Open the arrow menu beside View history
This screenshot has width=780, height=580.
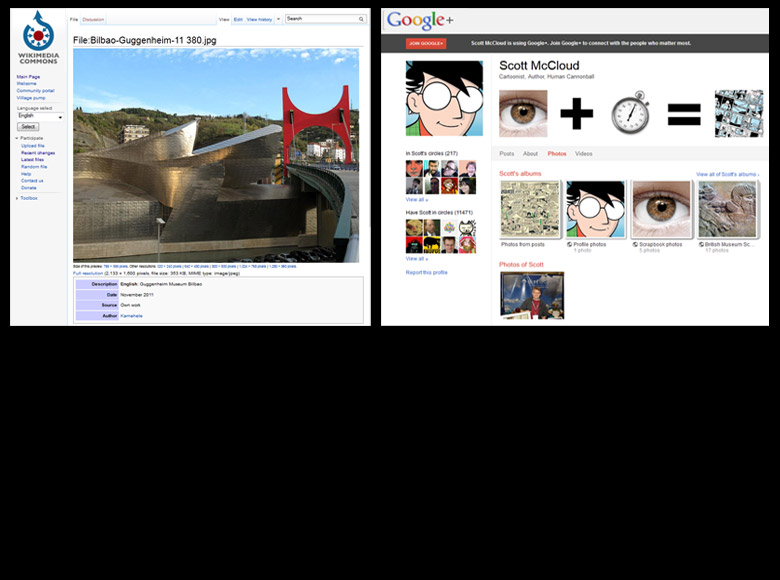(x=277, y=19)
